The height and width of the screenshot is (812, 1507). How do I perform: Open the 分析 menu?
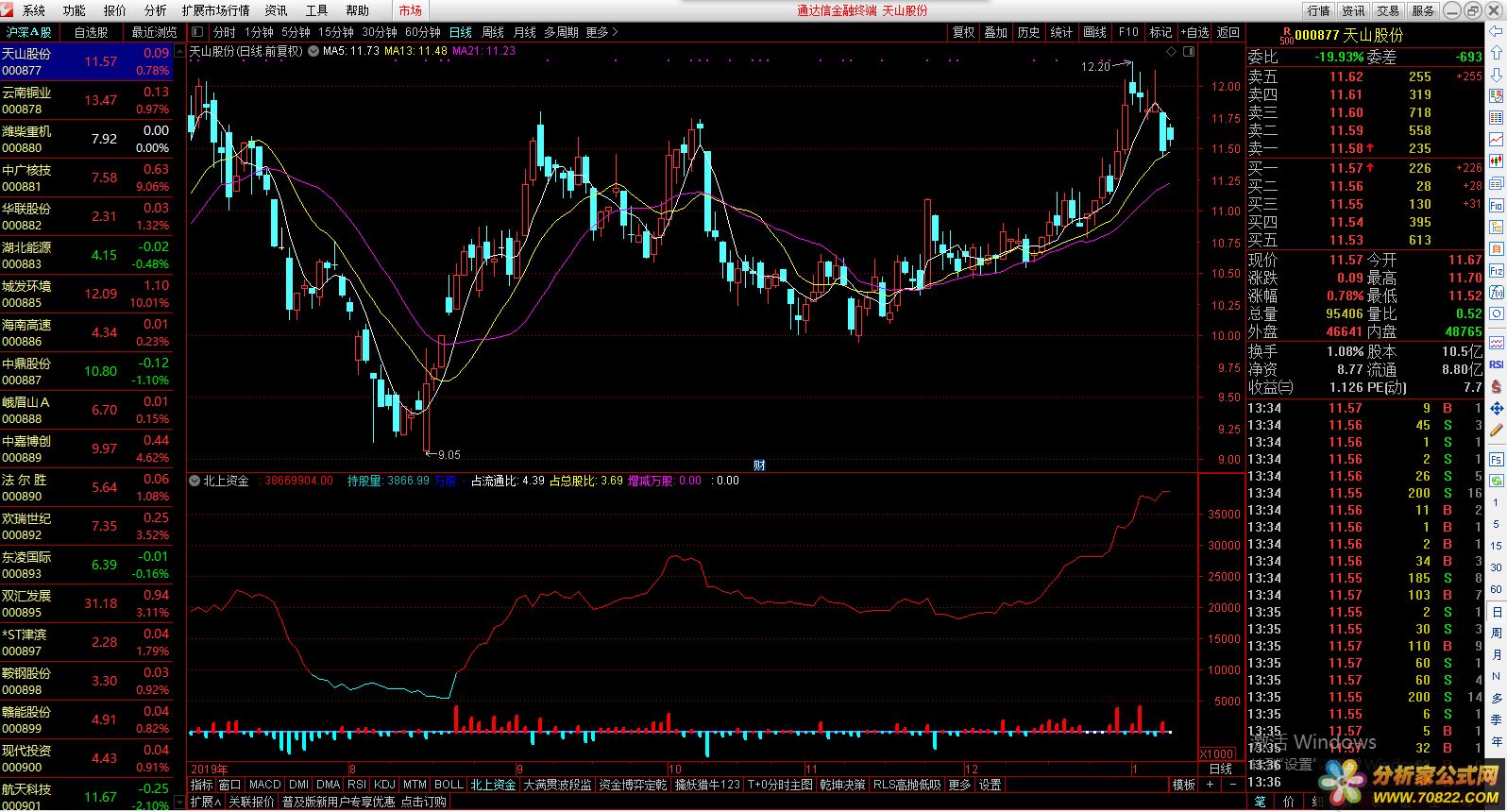(x=155, y=10)
